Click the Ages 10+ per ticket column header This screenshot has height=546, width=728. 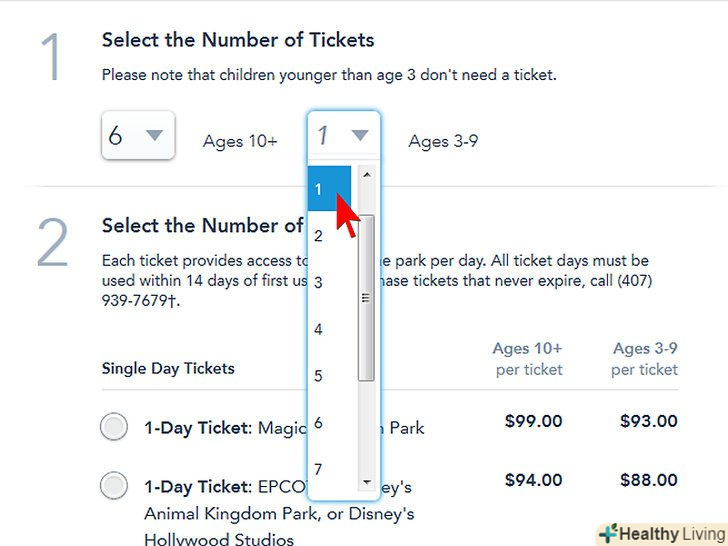[x=527, y=359]
